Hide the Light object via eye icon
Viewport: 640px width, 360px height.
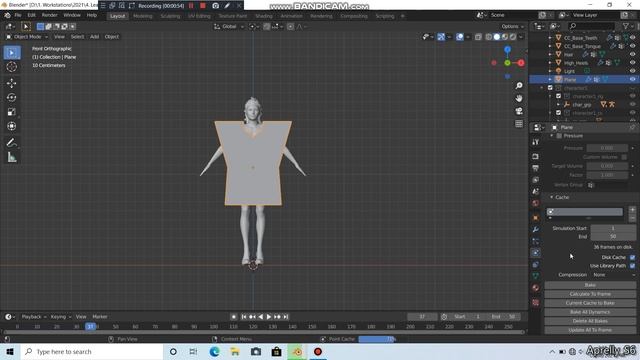coord(633,71)
